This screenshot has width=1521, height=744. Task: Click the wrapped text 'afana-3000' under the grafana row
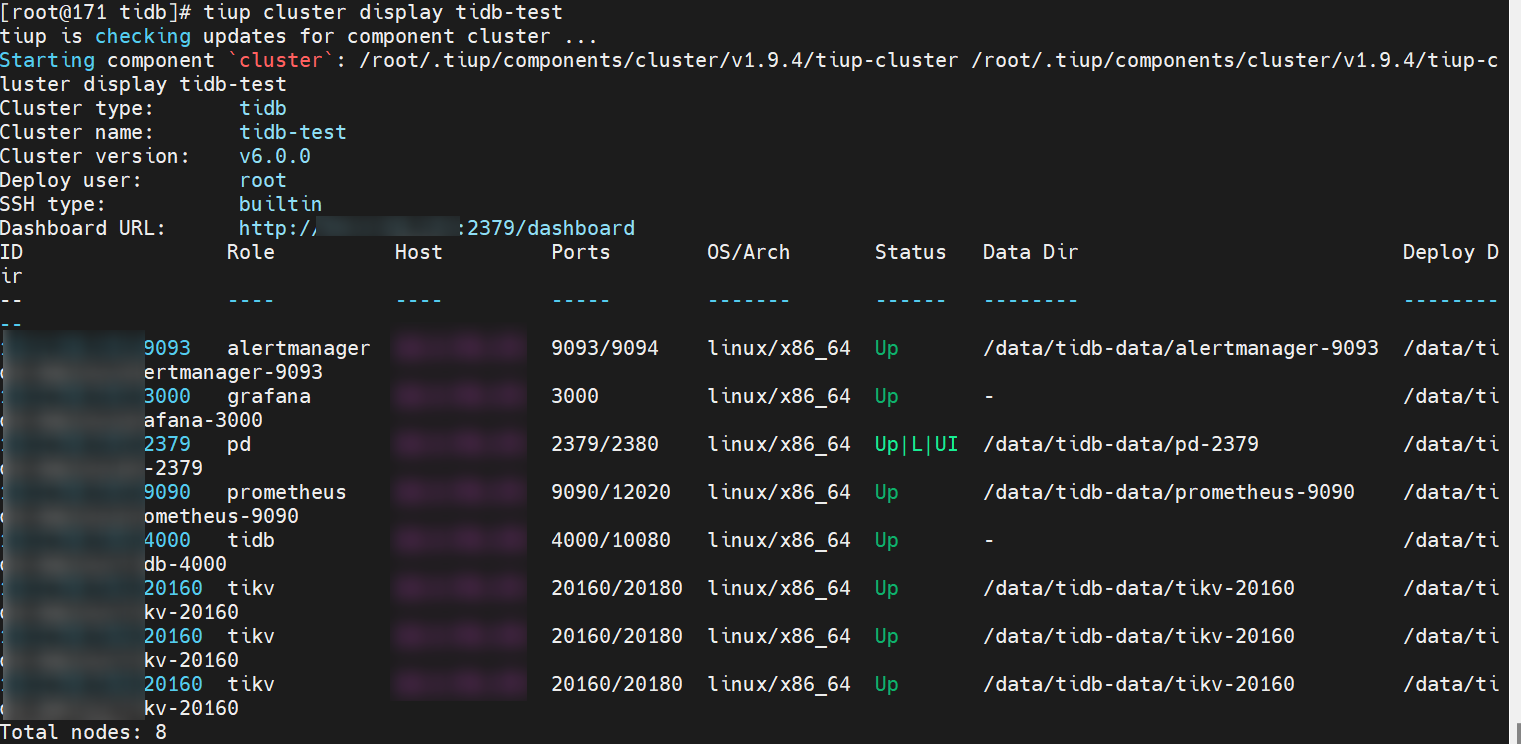[203, 420]
